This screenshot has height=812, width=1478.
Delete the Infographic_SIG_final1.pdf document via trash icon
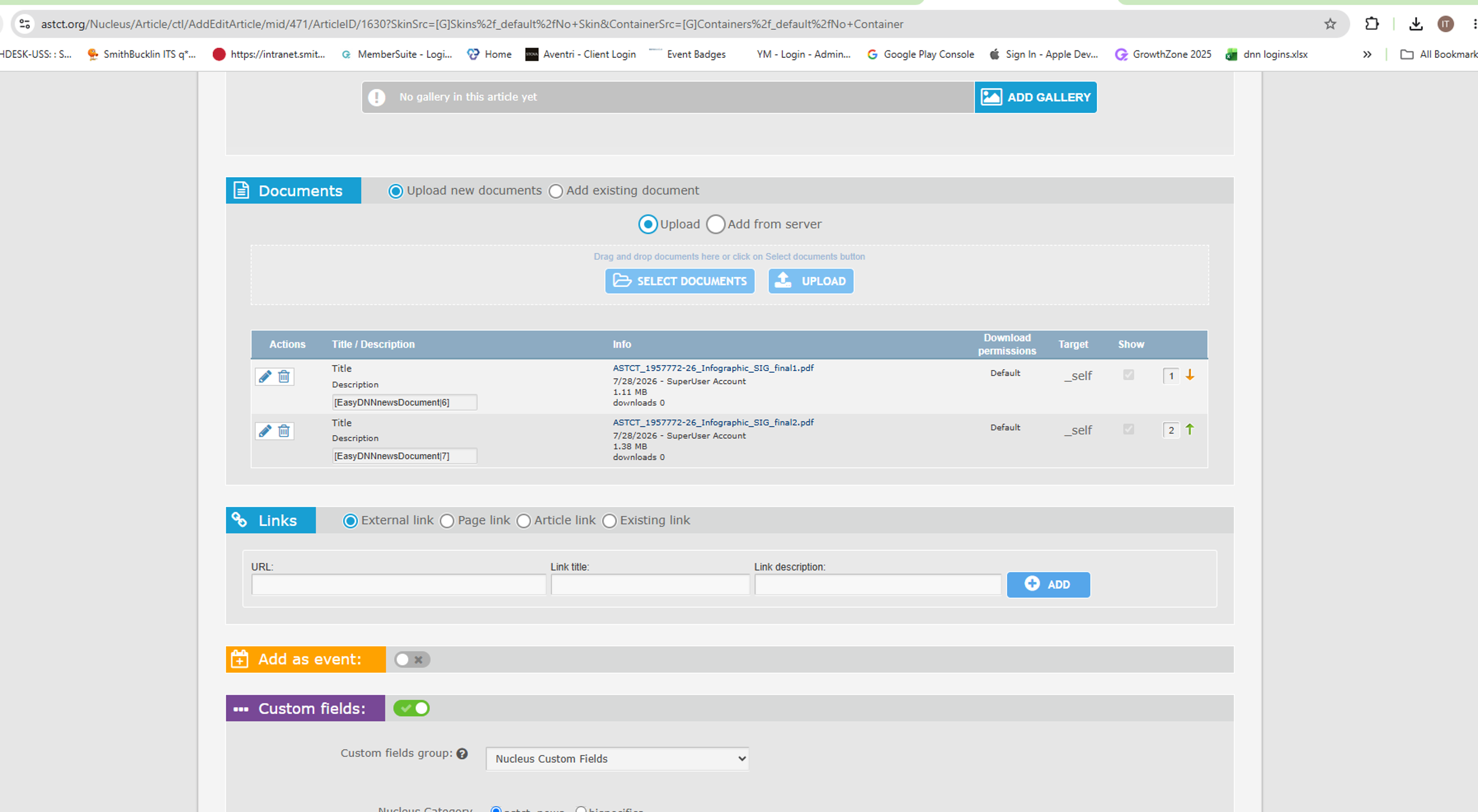283,376
